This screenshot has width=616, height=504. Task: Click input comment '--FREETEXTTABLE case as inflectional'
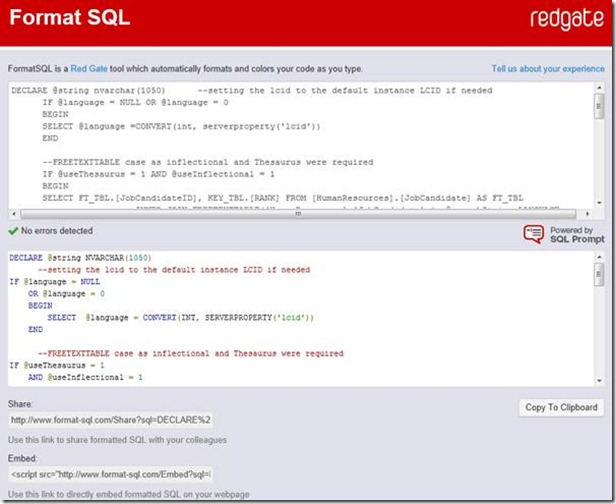pos(208,162)
